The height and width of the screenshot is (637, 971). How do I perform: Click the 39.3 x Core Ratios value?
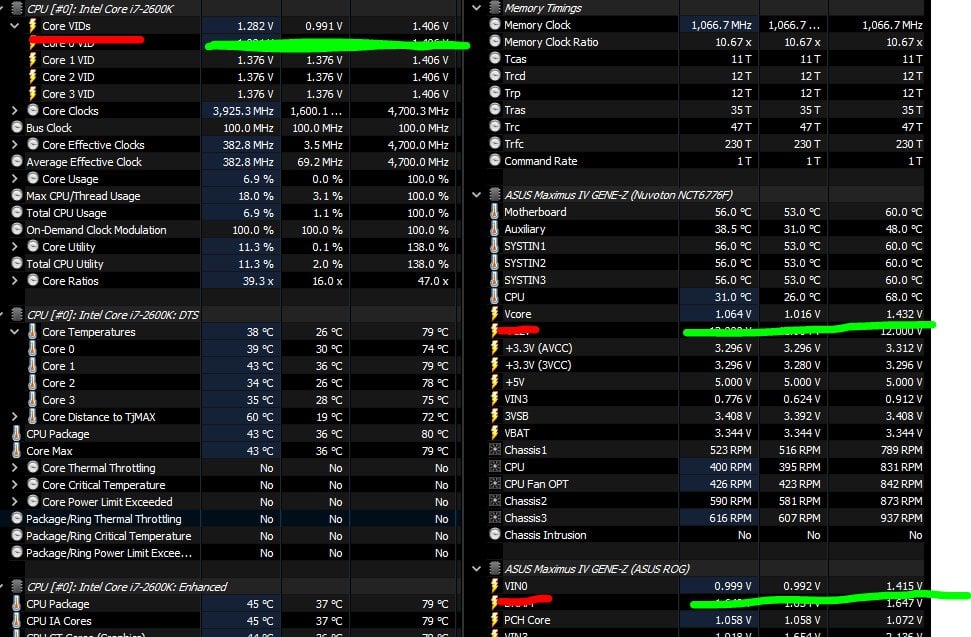[x=258, y=281]
